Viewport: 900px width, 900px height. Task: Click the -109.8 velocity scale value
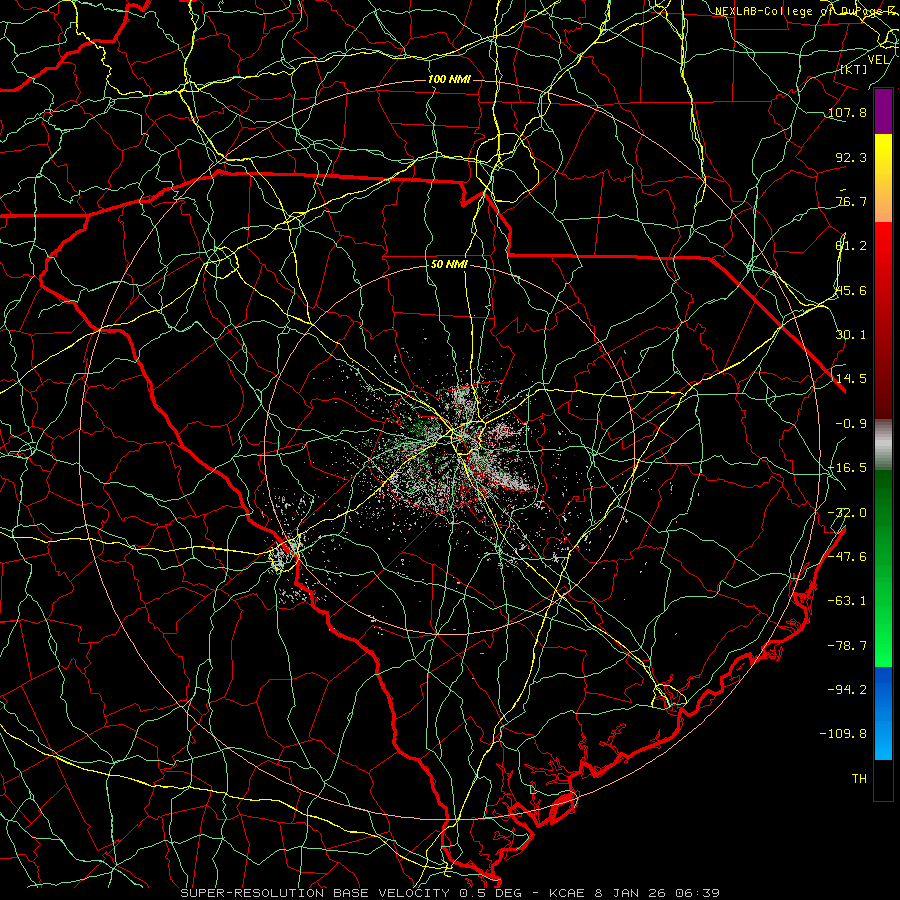pos(843,734)
